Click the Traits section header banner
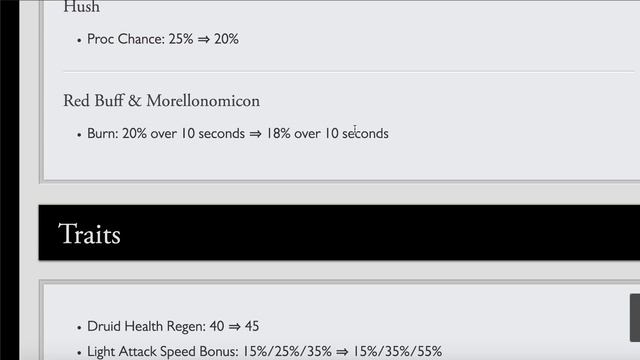This screenshot has height=360, width=640. [x=339, y=233]
